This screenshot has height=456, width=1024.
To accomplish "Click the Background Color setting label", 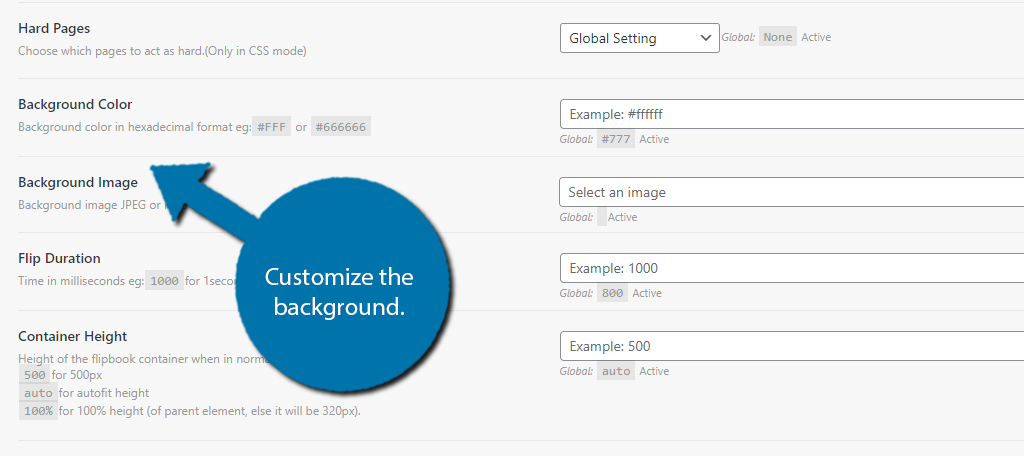I will [75, 105].
